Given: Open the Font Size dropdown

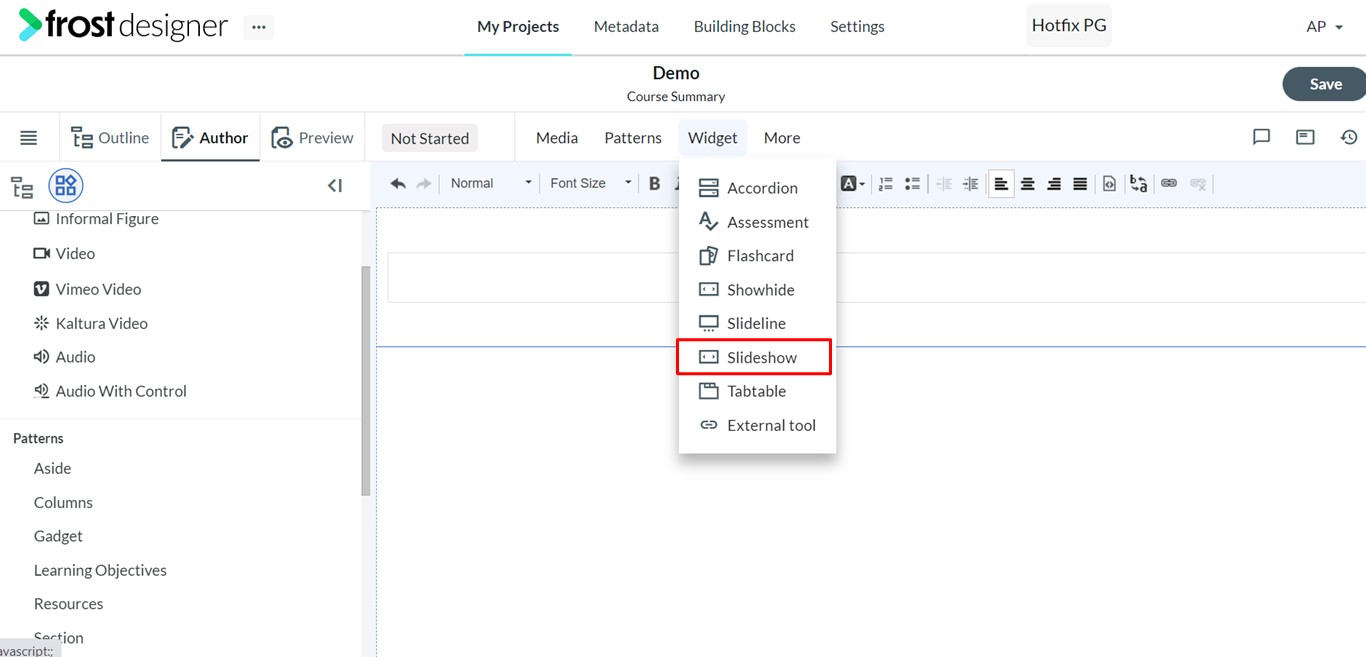Looking at the screenshot, I should [x=591, y=183].
